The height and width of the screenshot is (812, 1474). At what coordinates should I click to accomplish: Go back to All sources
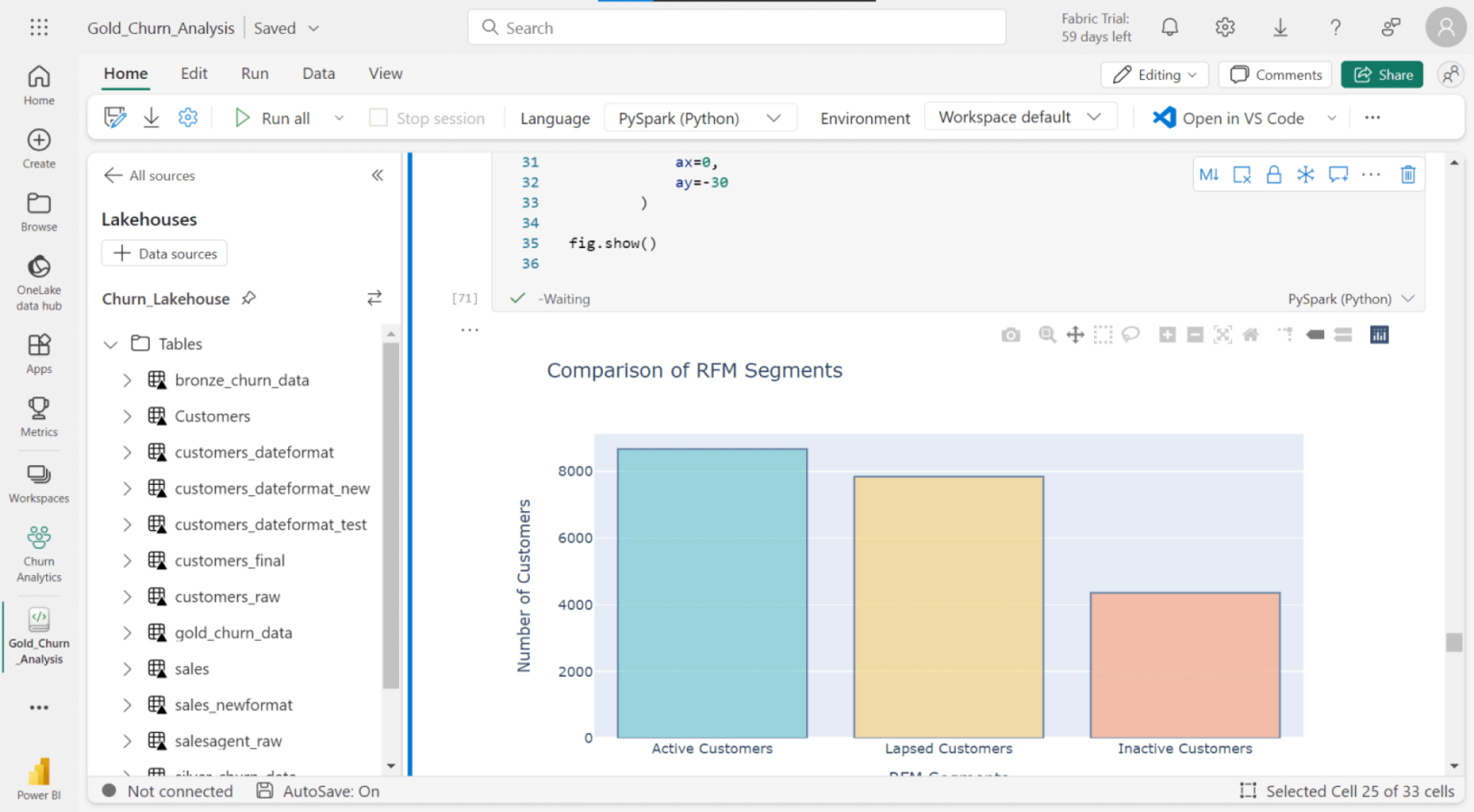[149, 176]
